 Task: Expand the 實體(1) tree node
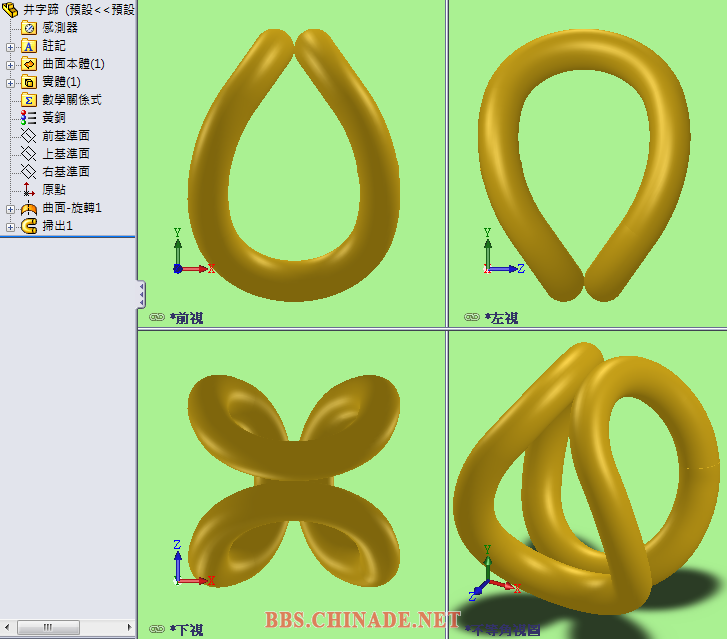[x=10, y=83]
